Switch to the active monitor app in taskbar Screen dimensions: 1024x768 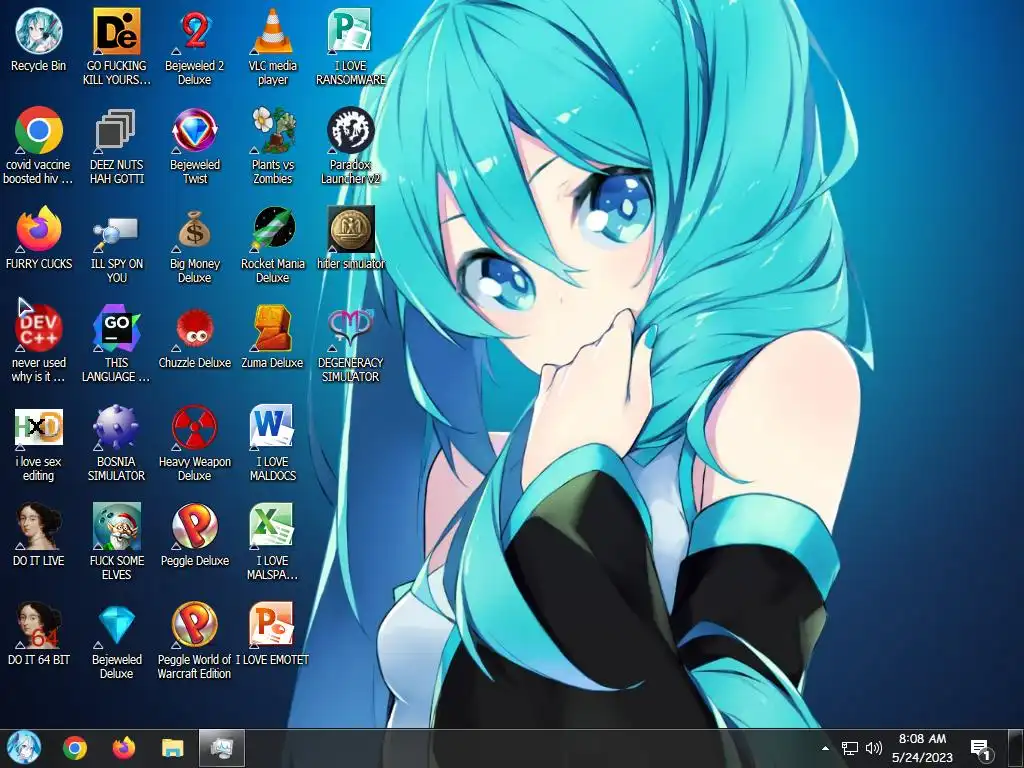point(221,748)
